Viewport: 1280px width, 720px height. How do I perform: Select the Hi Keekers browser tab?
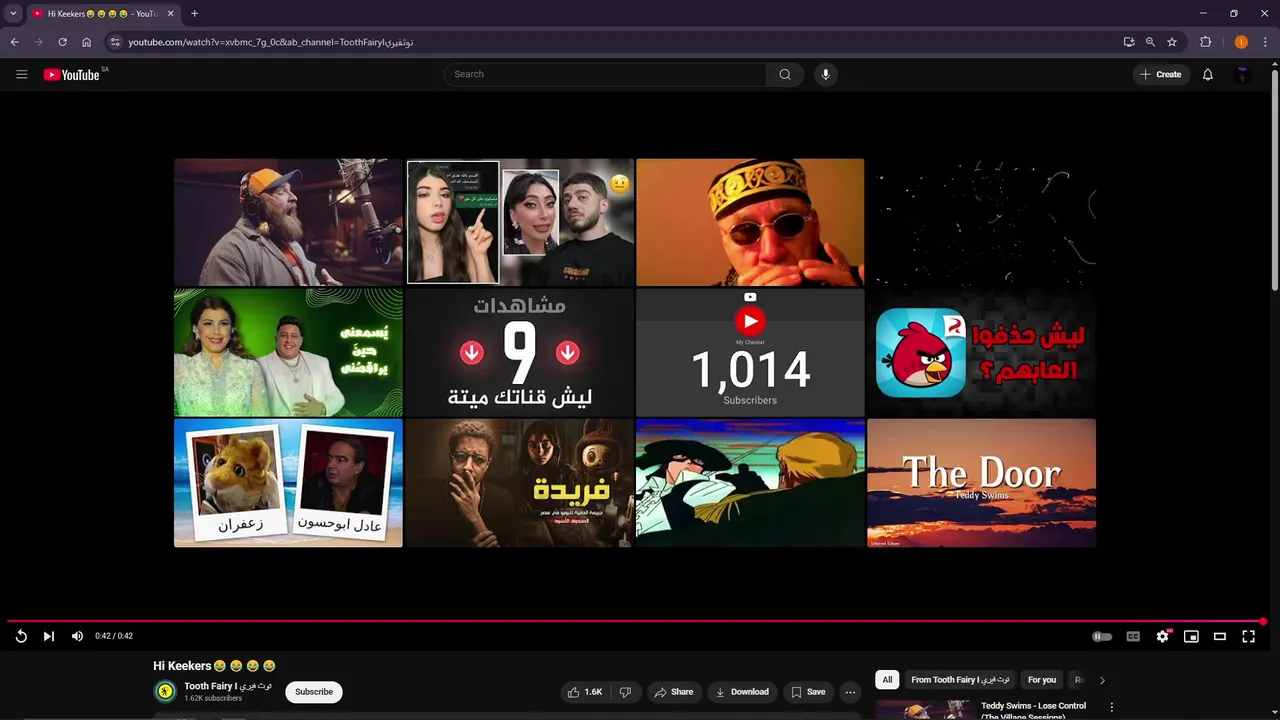point(103,14)
